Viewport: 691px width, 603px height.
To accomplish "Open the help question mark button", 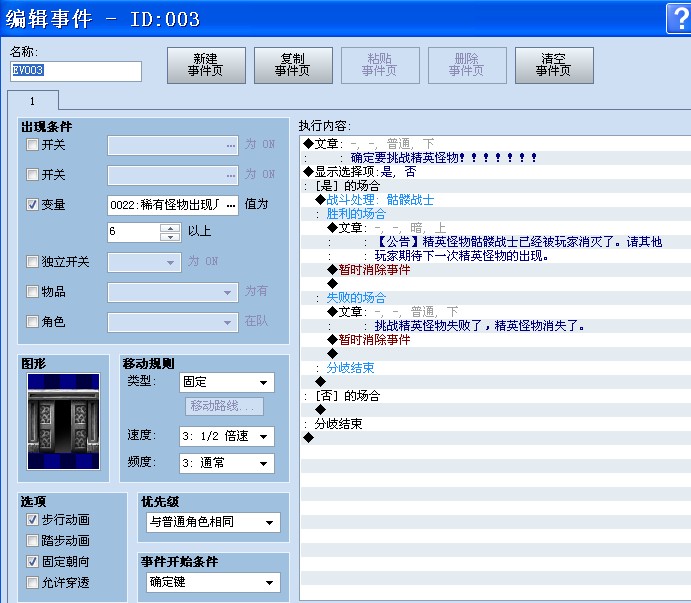I will tap(679, 19).
